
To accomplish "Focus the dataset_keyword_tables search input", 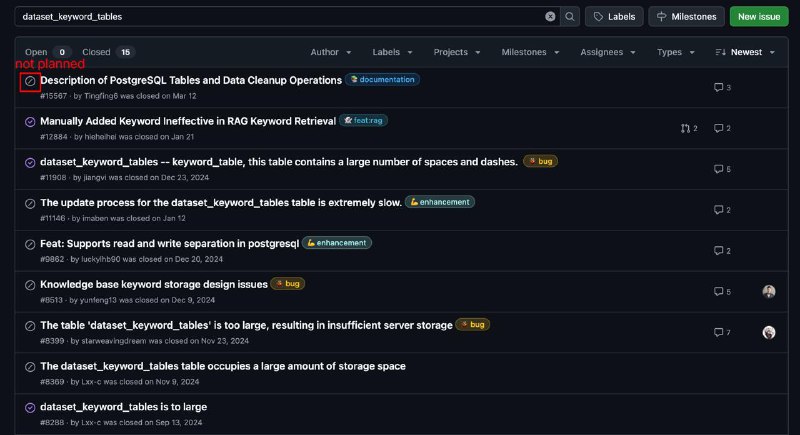I will coord(281,16).
